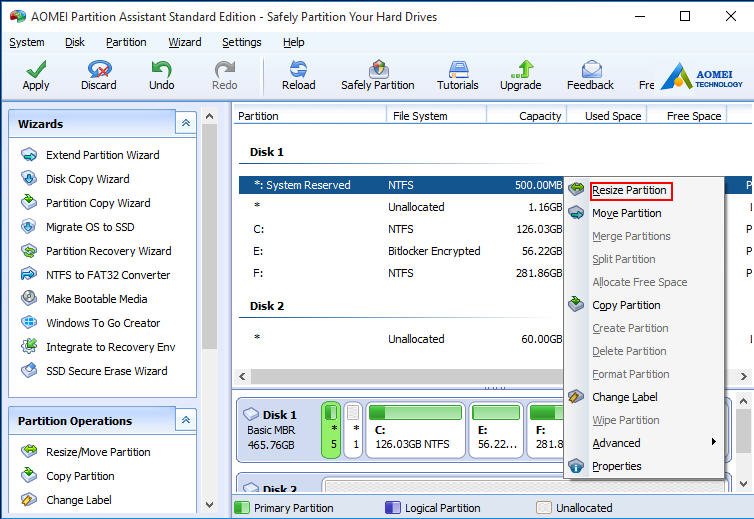Open the Partition Copy Wizard
Viewport: 754px width, 519px height.
(x=98, y=203)
